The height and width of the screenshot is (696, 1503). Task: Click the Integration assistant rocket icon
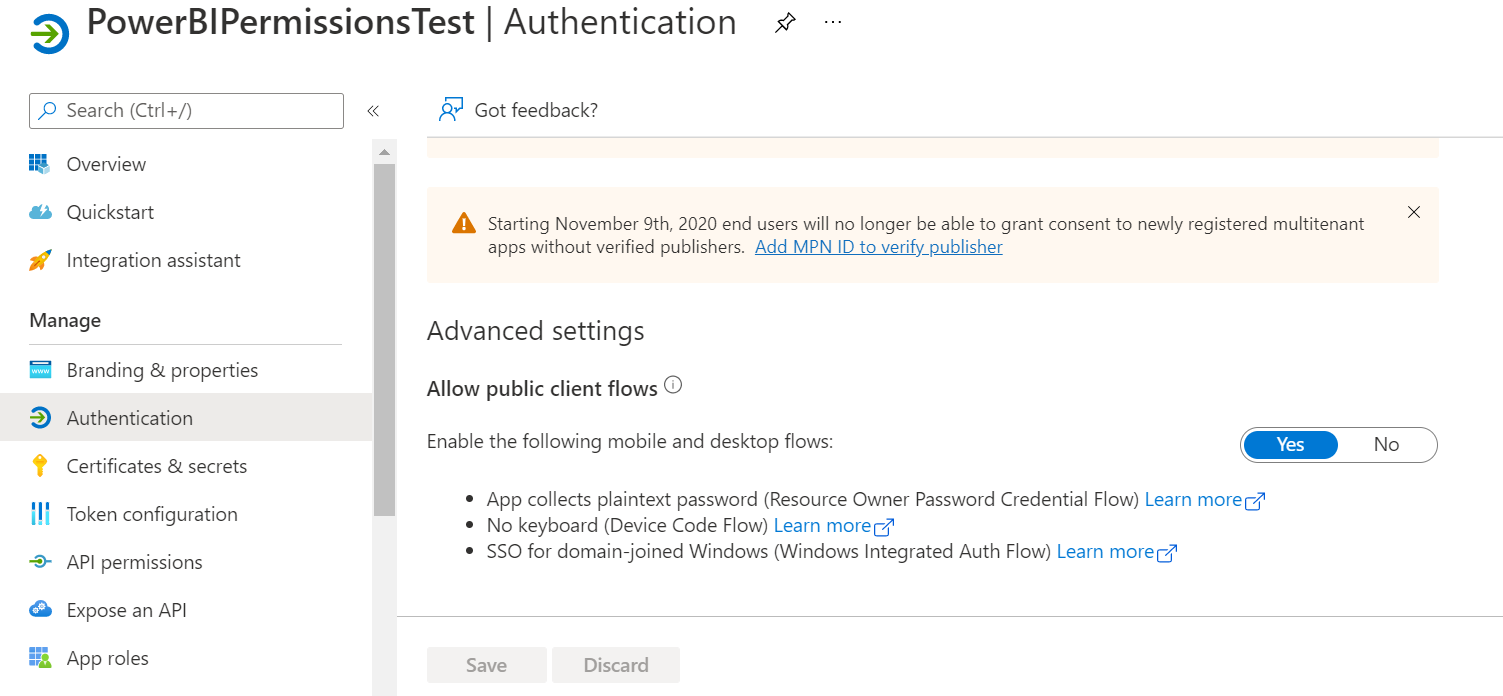coord(41,259)
